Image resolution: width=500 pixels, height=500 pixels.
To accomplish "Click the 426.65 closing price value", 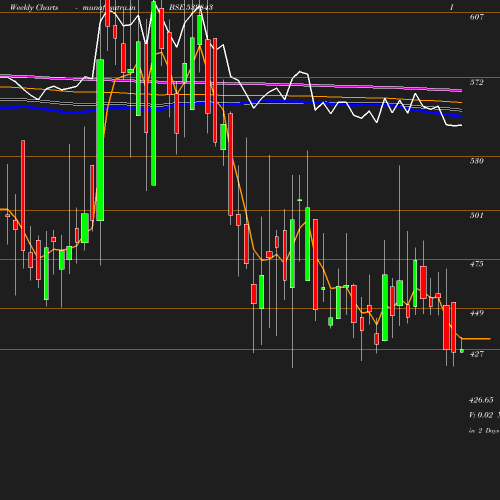I will coord(481,400).
